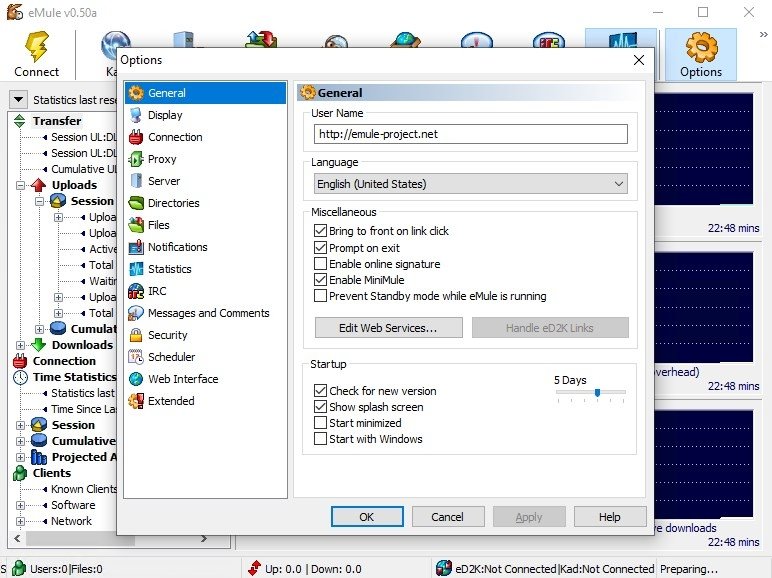Click the User Name text field

click(470, 133)
